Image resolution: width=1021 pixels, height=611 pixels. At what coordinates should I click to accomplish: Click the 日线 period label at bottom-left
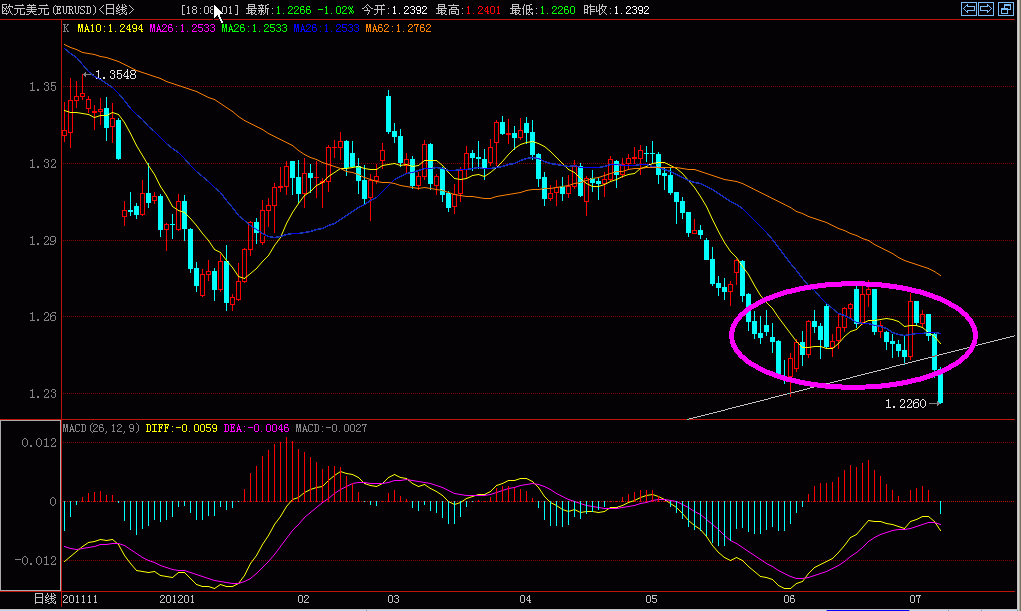pyautogui.click(x=45, y=599)
